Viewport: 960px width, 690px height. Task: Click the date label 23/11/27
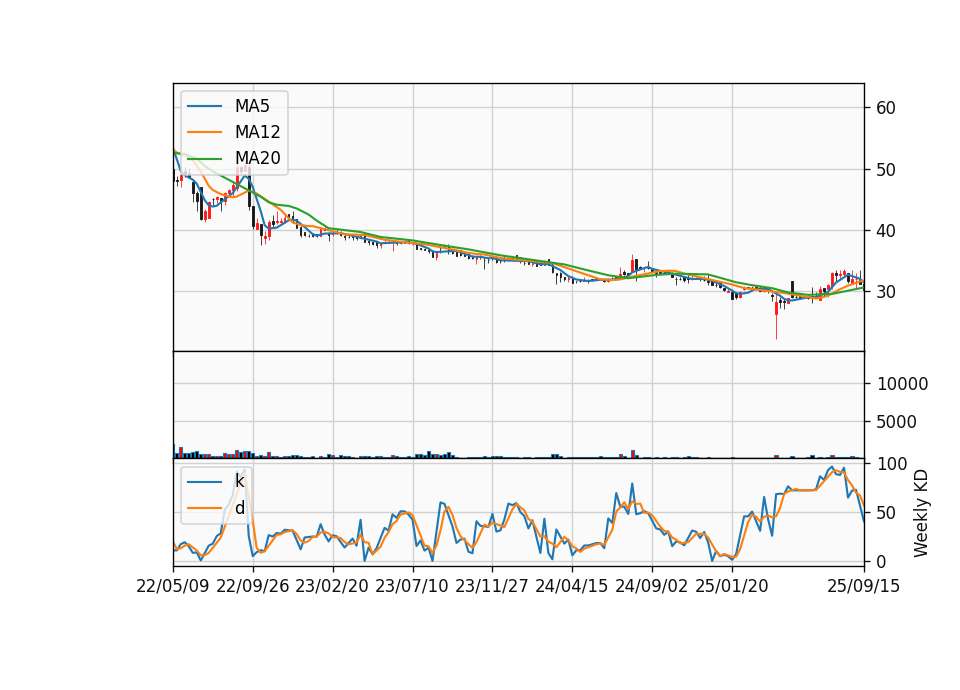click(x=492, y=586)
